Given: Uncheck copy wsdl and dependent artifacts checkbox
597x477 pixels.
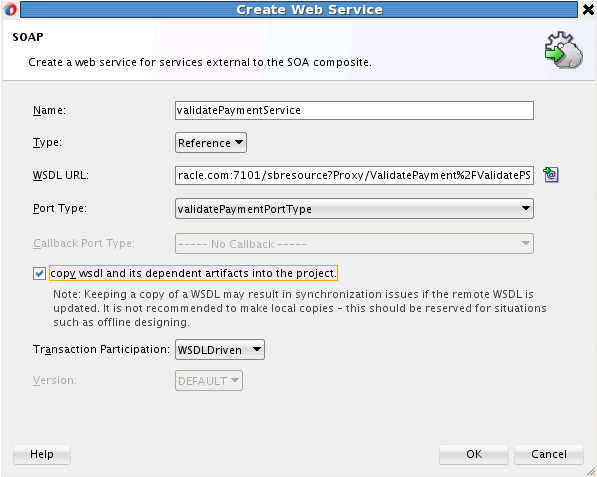Looking at the screenshot, I should pos(39,273).
